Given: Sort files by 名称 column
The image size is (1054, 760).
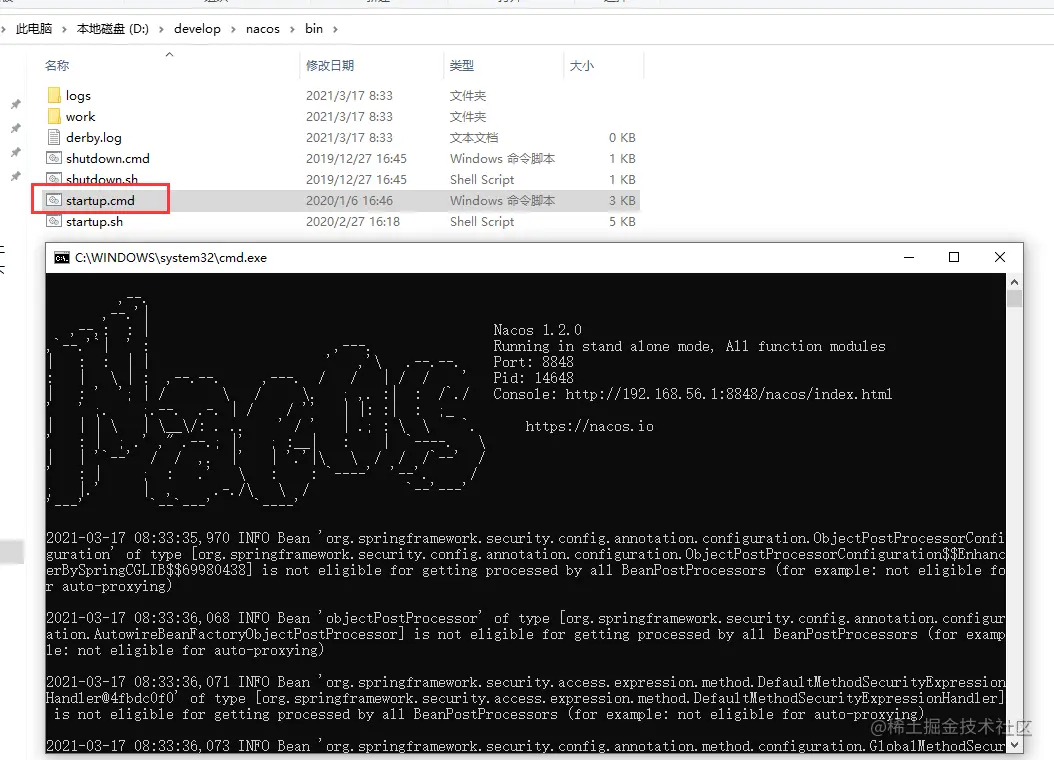Looking at the screenshot, I should coord(57,65).
